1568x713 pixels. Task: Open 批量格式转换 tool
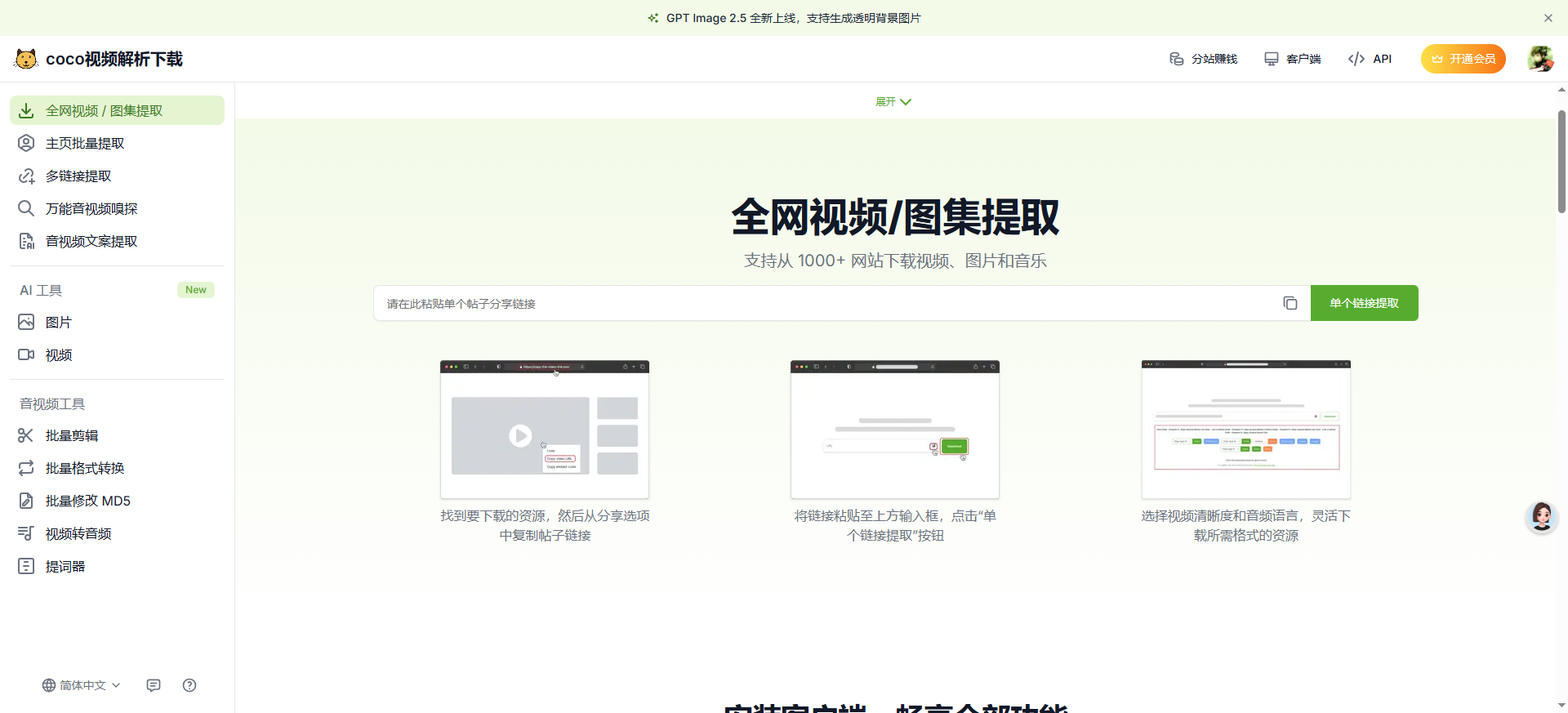(x=117, y=468)
